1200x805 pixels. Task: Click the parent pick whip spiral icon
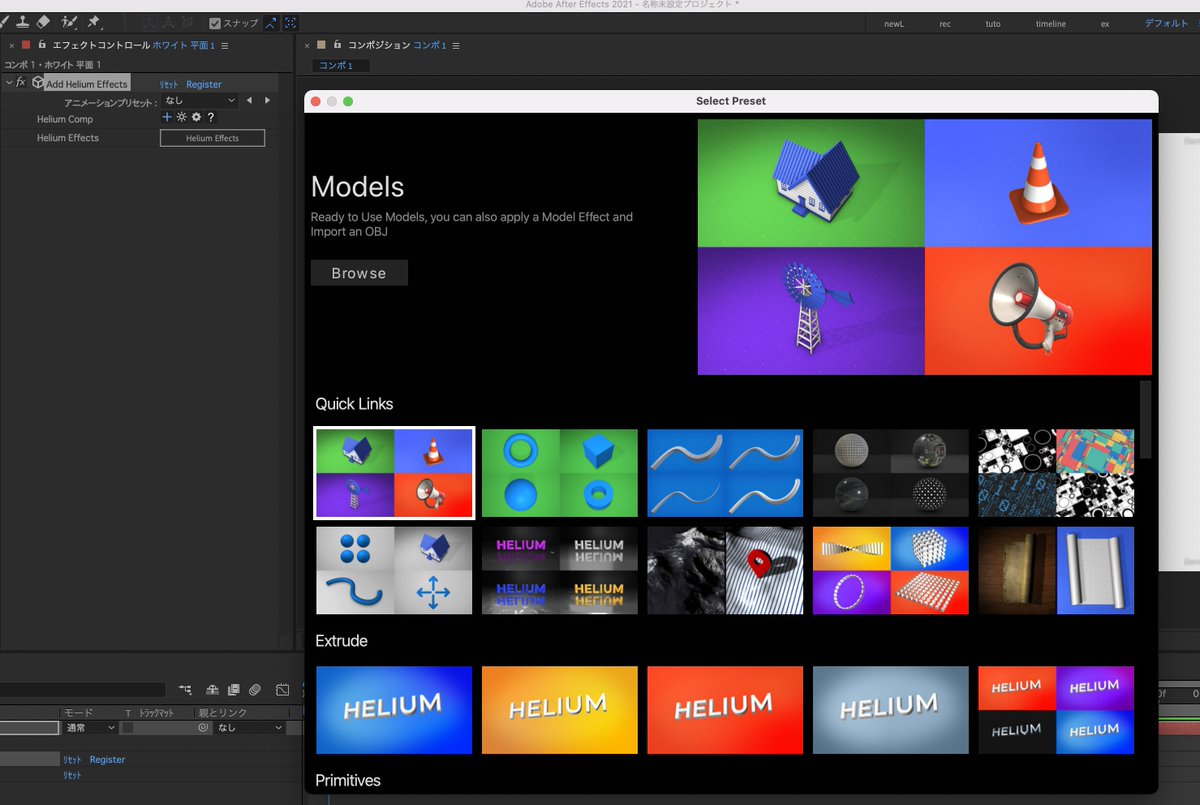point(203,728)
